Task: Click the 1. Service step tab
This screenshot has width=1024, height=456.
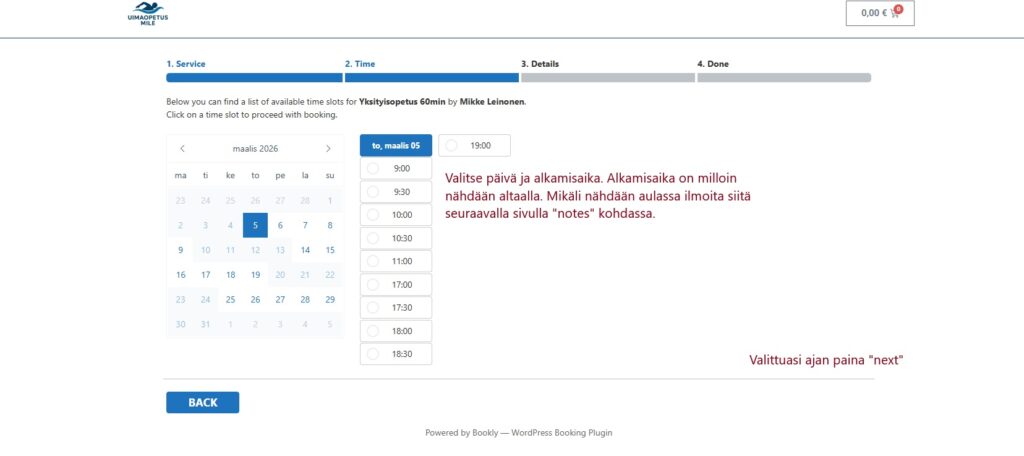Action: tap(186, 64)
